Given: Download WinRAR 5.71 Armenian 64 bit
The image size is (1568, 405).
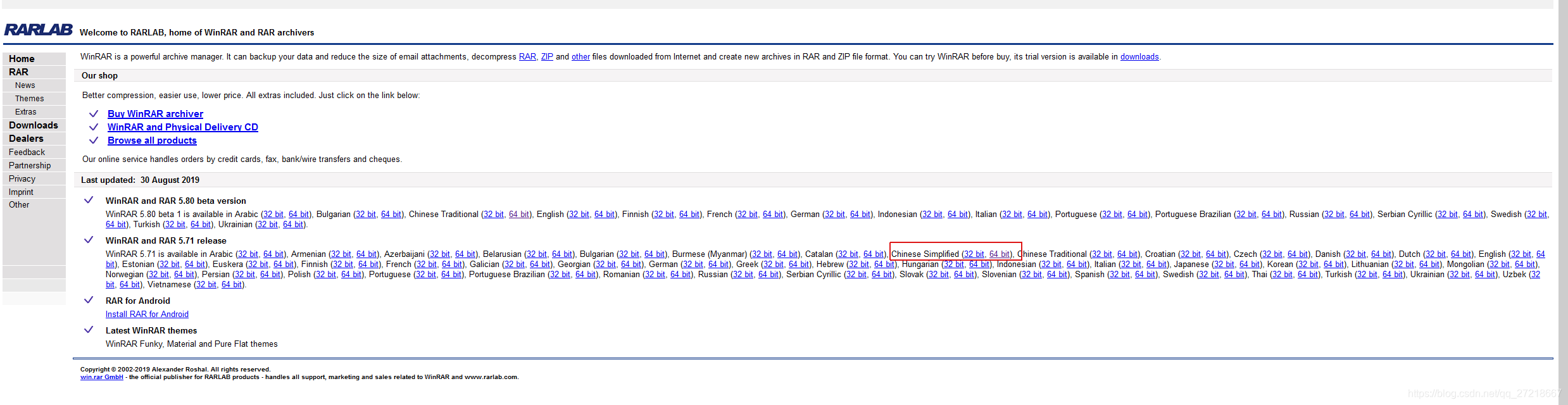Looking at the screenshot, I should point(367,254).
